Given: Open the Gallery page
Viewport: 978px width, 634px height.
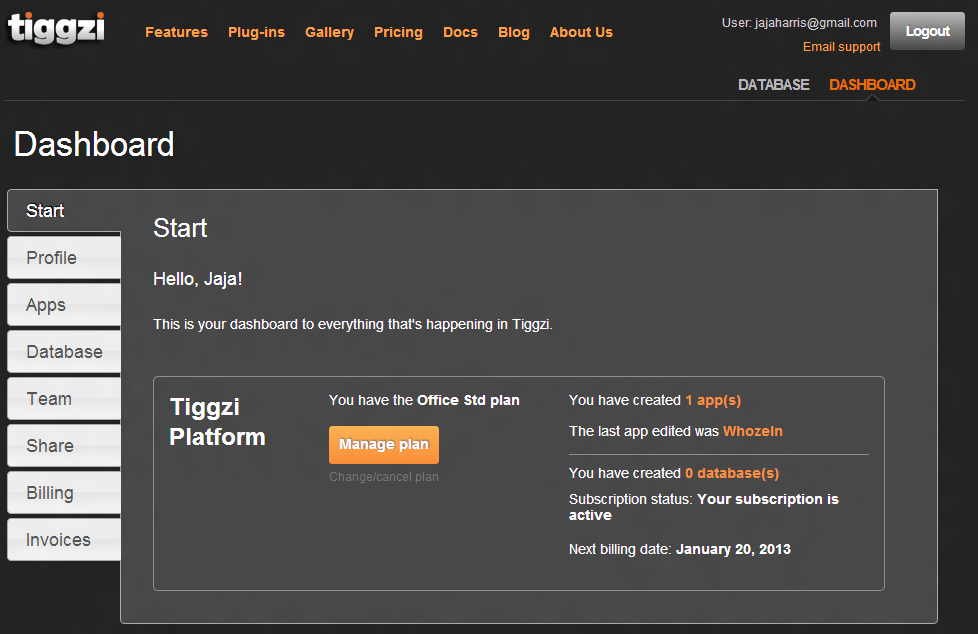Looking at the screenshot, I should click(x=329, y=32).
